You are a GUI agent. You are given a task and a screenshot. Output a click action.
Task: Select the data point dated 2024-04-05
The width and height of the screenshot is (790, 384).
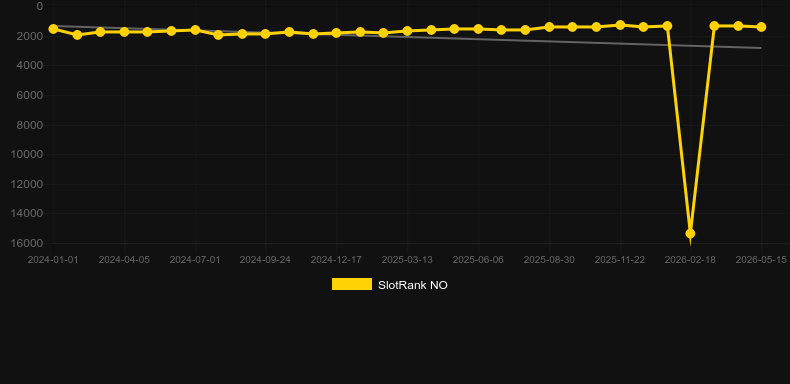click(124, 32)
